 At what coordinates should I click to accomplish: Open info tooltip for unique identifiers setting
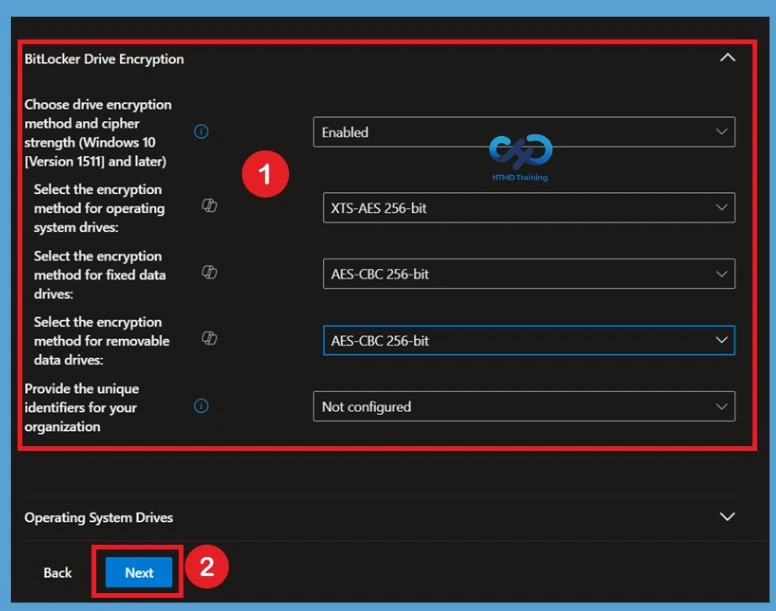pyautogui.click(x=201, y=406)
